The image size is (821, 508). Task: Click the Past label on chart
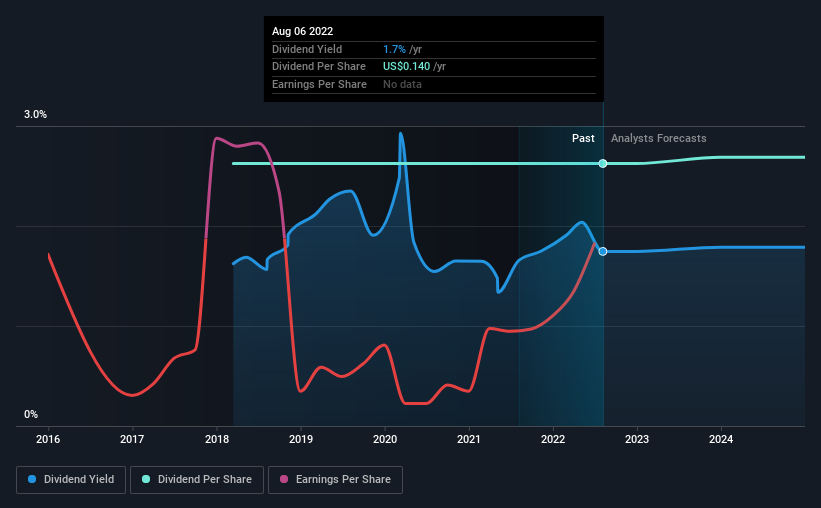(x=583, y=138)
